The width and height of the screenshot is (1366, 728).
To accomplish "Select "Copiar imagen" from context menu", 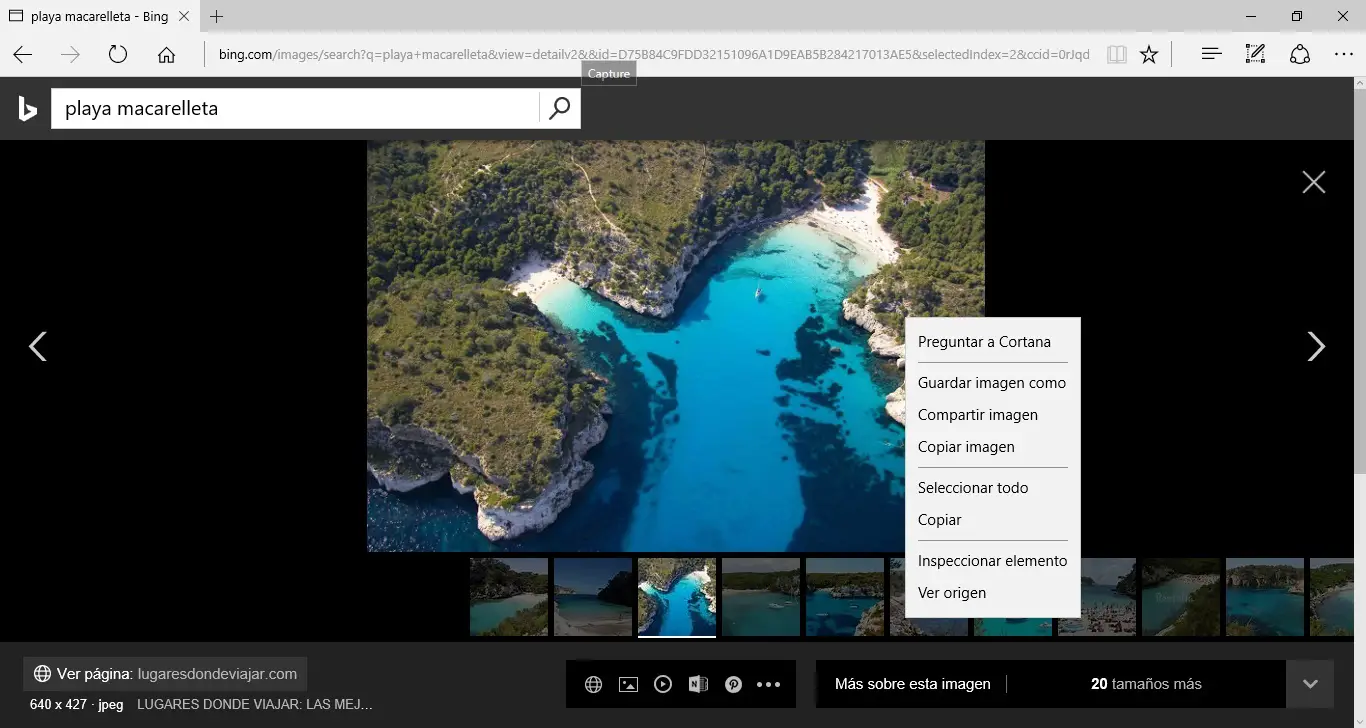I will coord(966,447).
